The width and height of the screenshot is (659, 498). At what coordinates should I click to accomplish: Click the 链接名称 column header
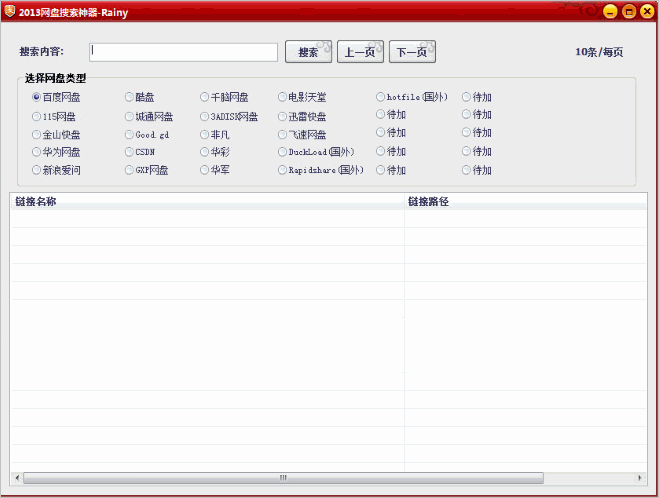point(207,202)
